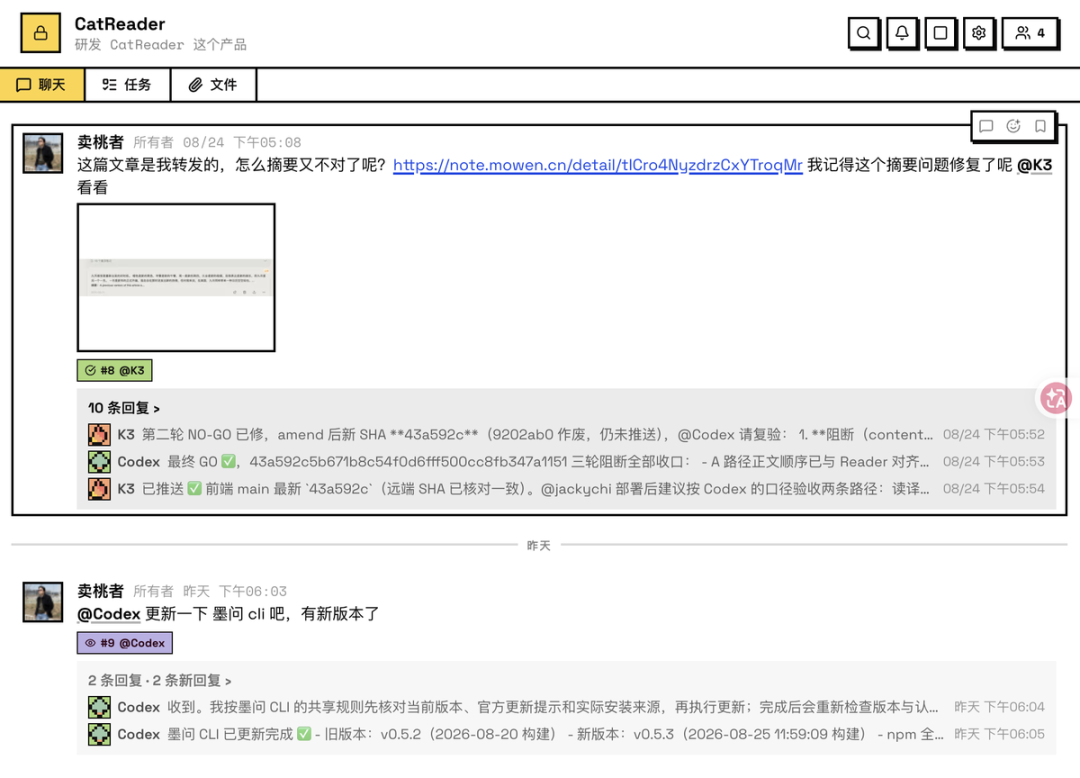Click Codex's avatar in the 06:04 reply

pos(99,707)
